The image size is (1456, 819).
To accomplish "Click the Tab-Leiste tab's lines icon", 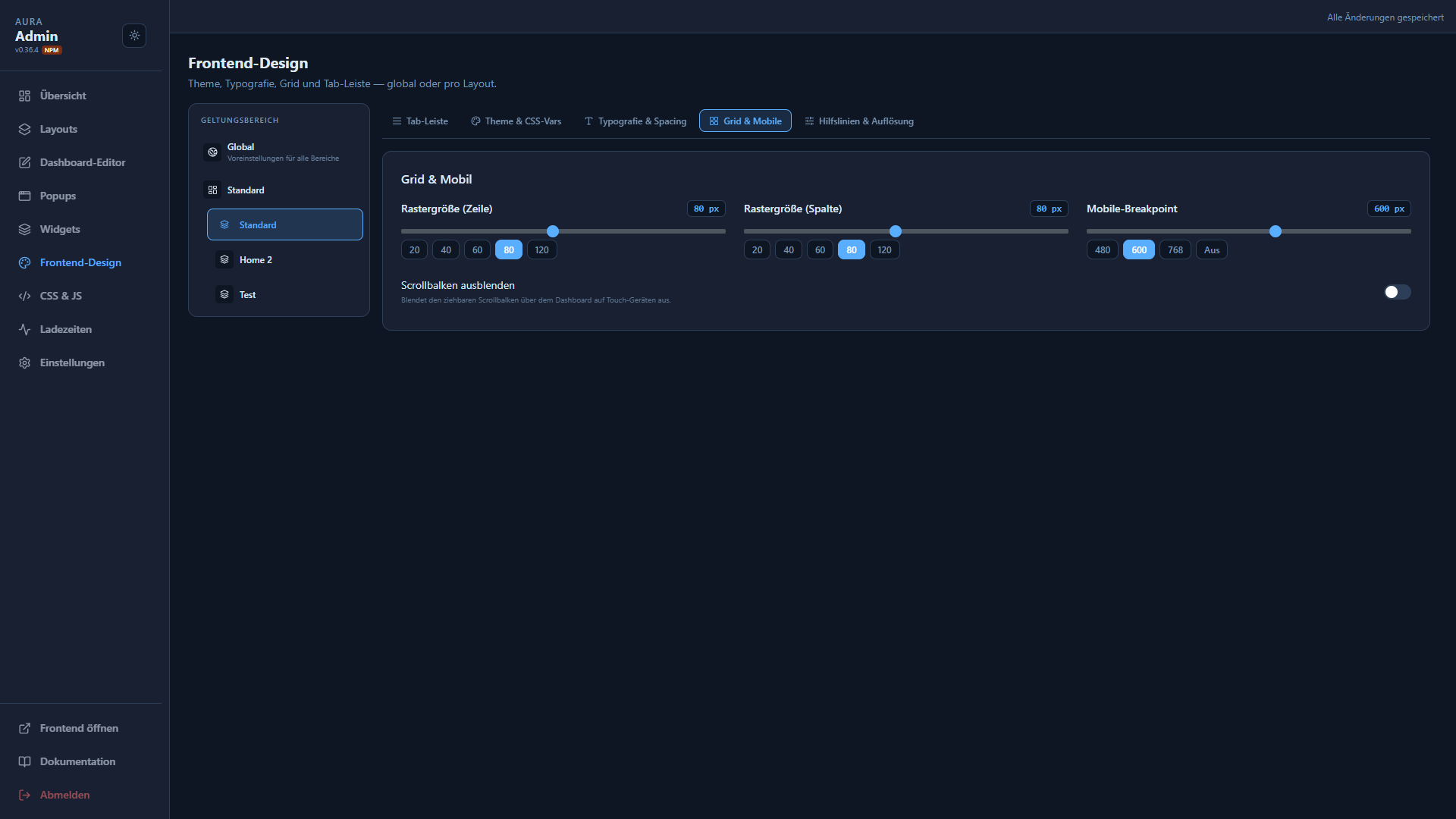I will 397,121.
